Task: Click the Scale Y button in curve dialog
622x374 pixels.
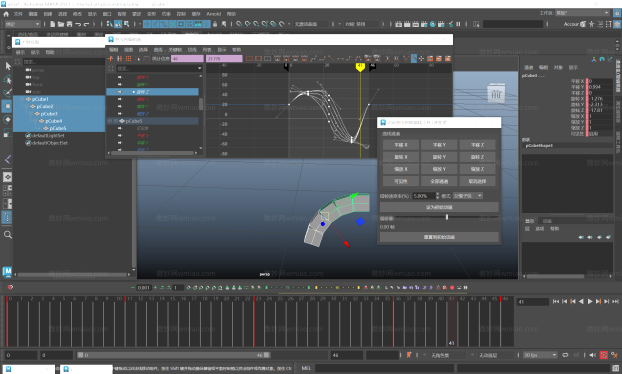Action: [x=439, y=169]
